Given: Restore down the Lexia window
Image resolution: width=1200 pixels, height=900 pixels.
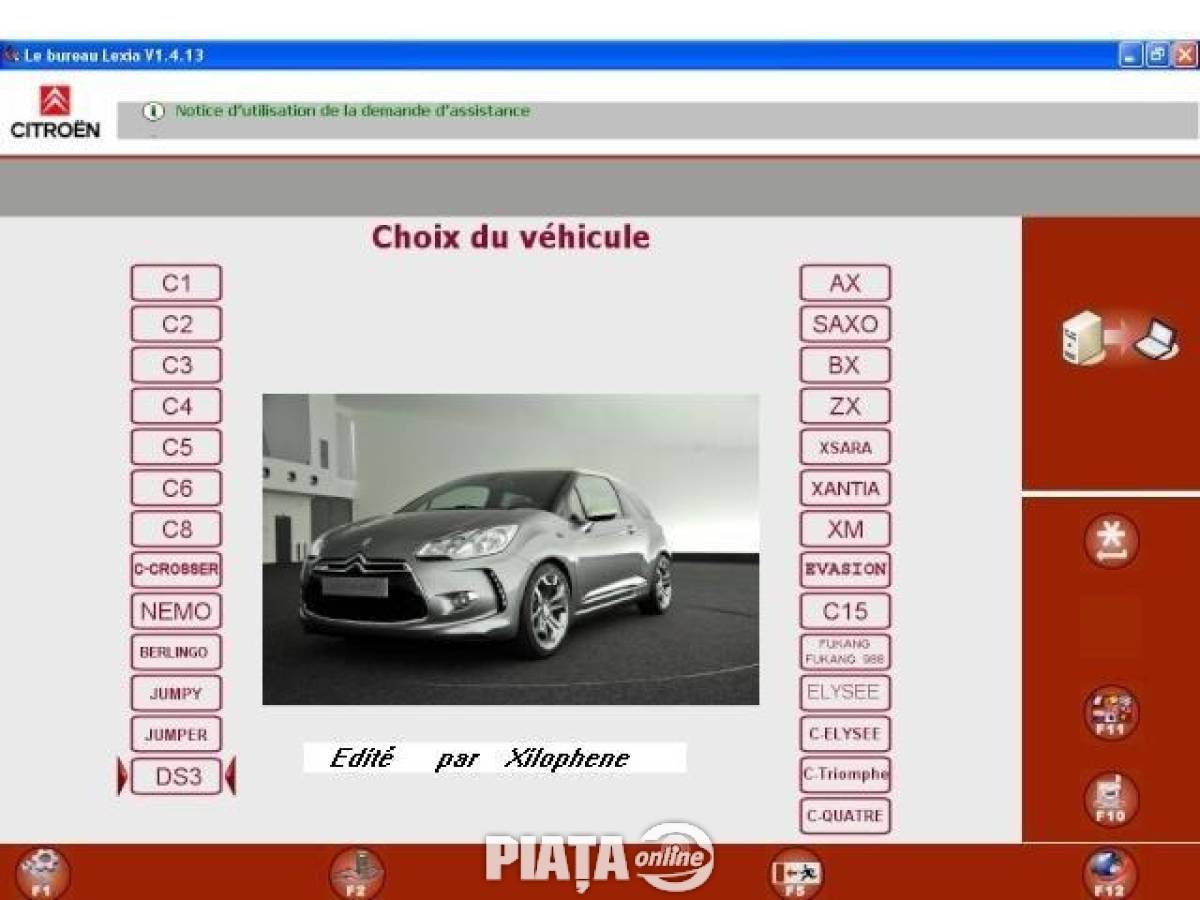Looking at the screenshot, I should (x=1157, y=55).
